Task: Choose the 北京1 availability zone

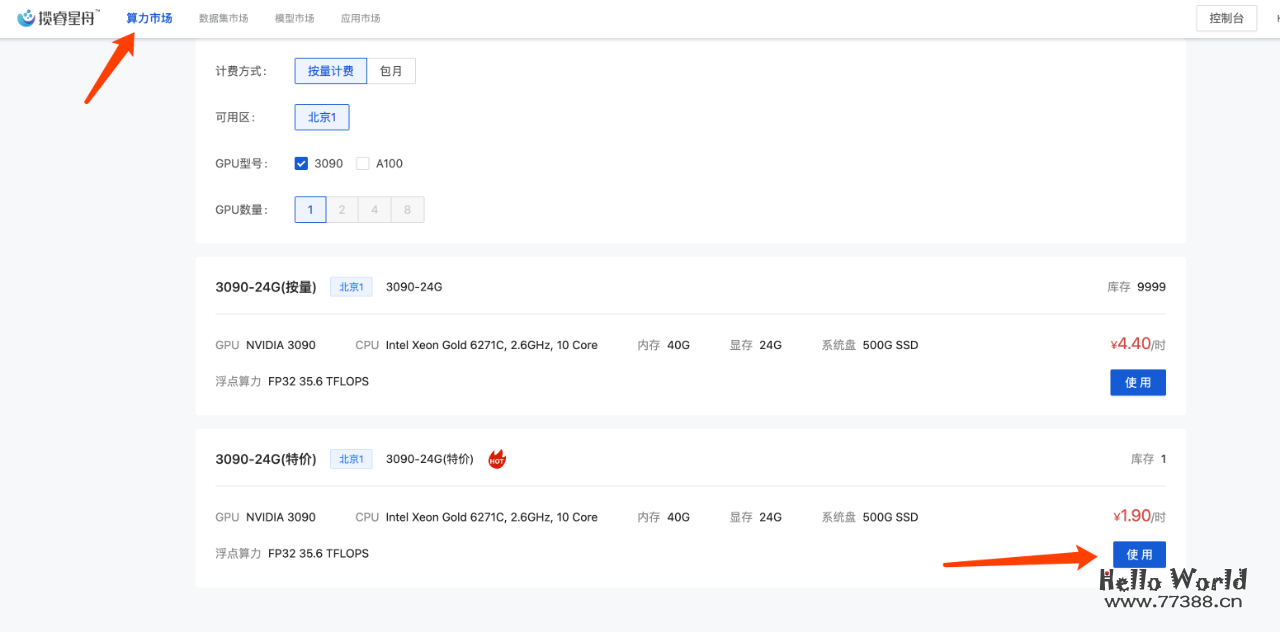Action: (321, 117)
